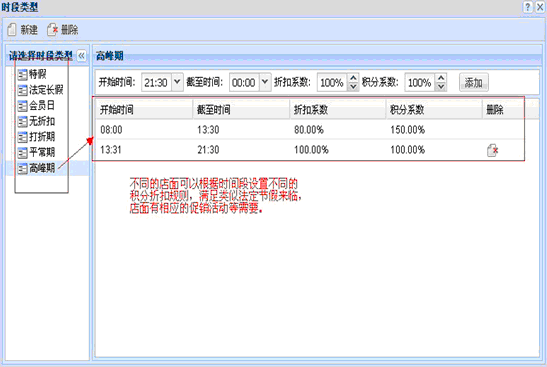Click the 100.00% discount cell in 13:31 row
The height and width of the screenshot is (367, 547).
click(x=338, y=150)
